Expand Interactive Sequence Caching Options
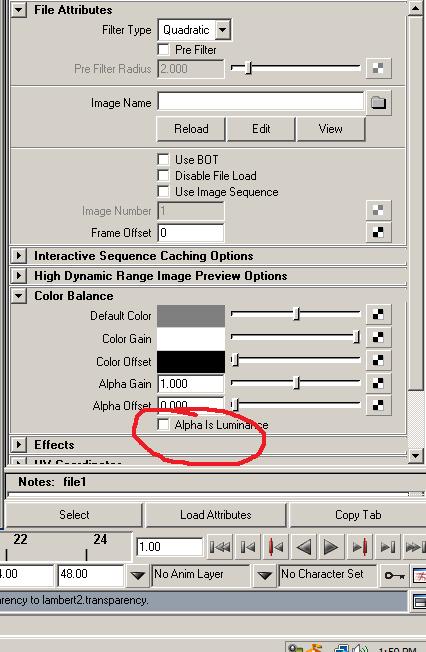 point(19,255)
